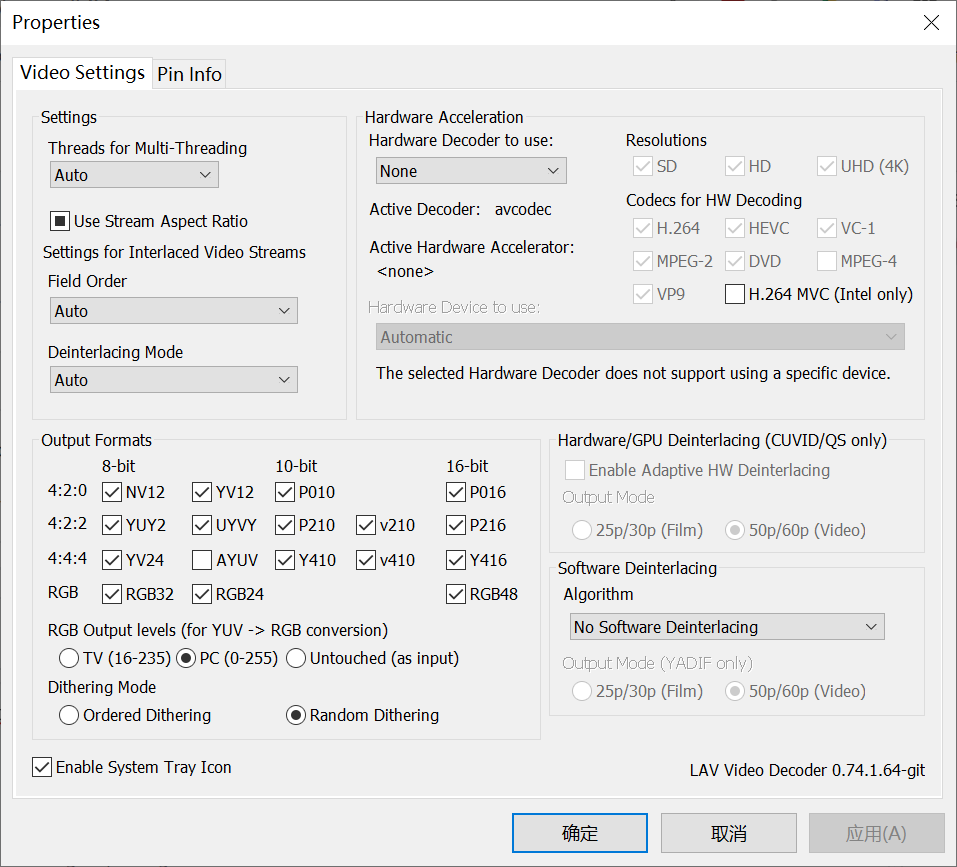This screenshot has height=867, width=957.
Task: Open the Threads for Multi-Threading dropdown
Action: [133, 174]
